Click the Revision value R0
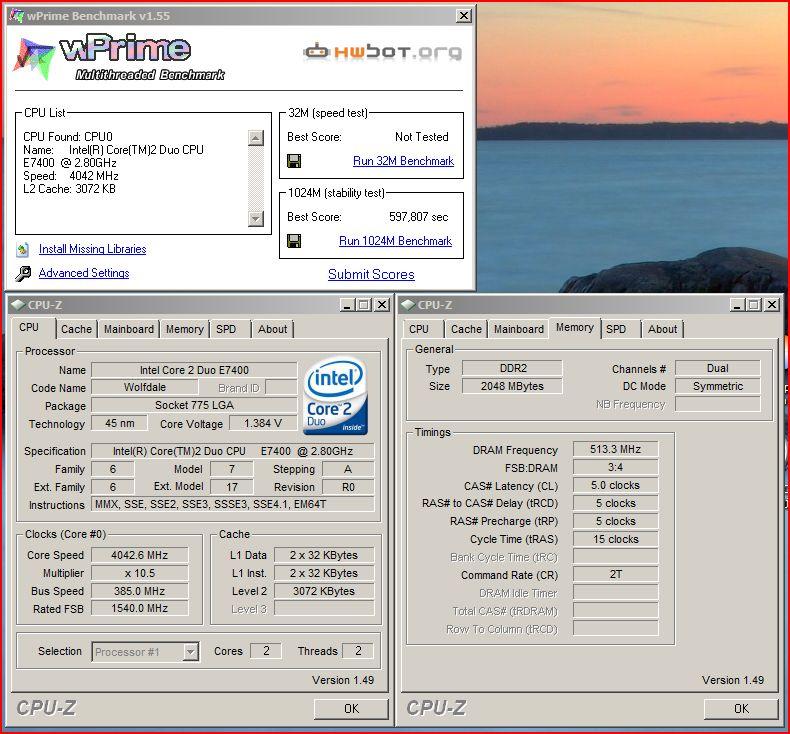 pos(348,487)
